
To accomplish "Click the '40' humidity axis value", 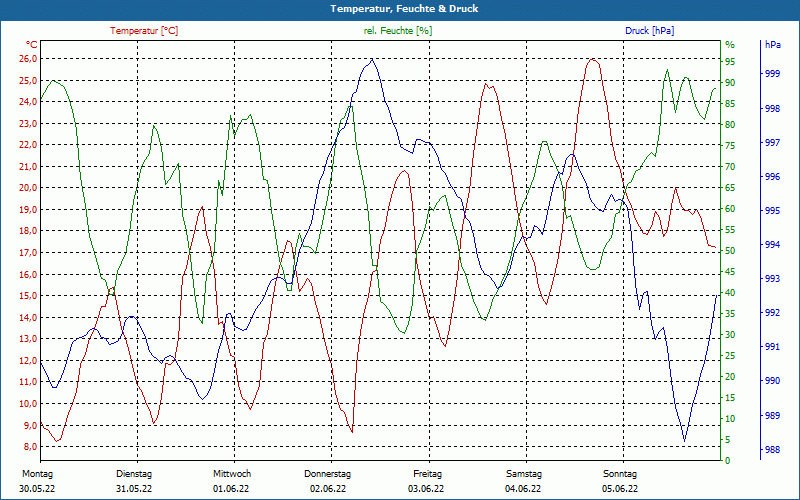I will point(730,293).
